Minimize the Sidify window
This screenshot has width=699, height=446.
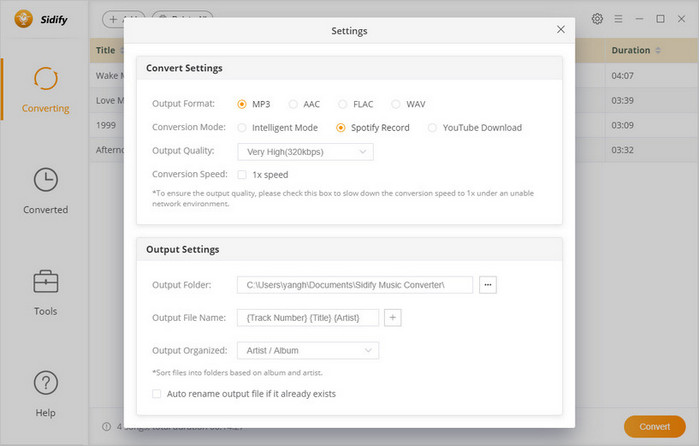639,19
